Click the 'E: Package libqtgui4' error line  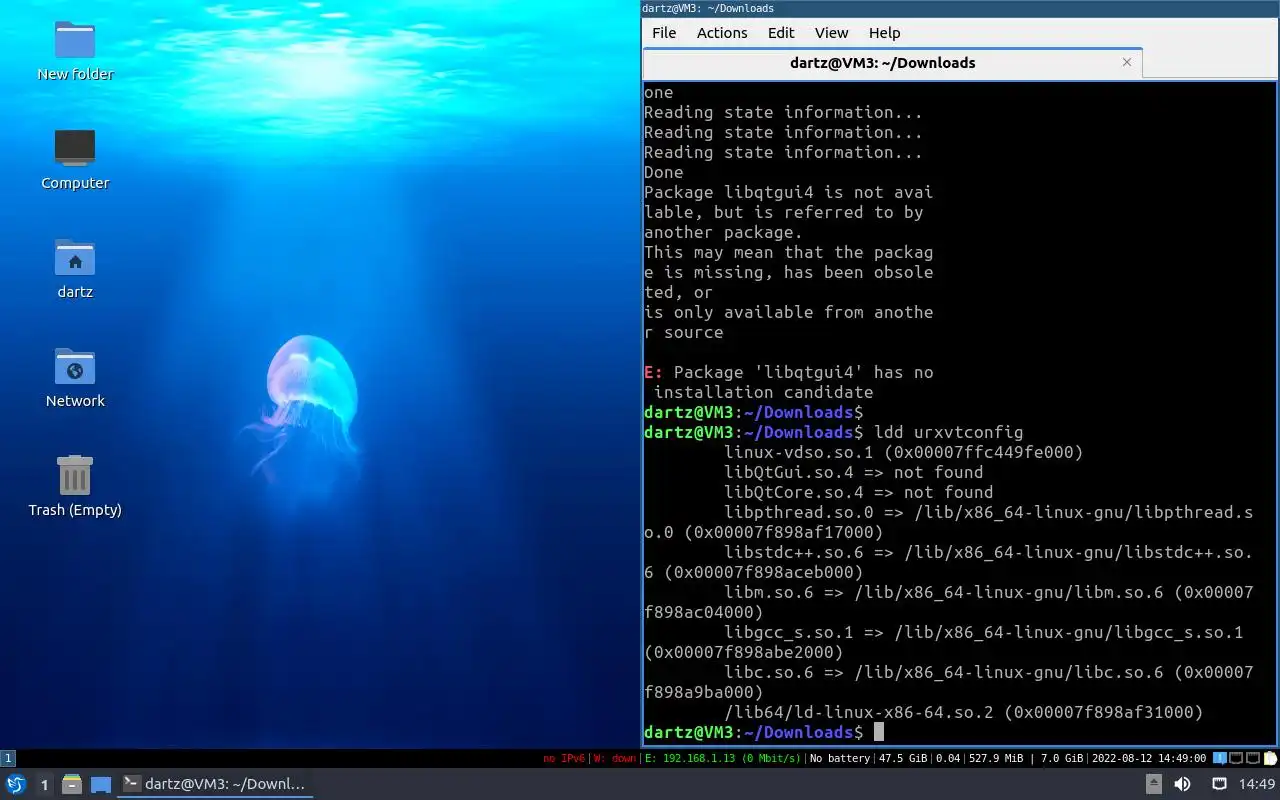coord(788,372)
